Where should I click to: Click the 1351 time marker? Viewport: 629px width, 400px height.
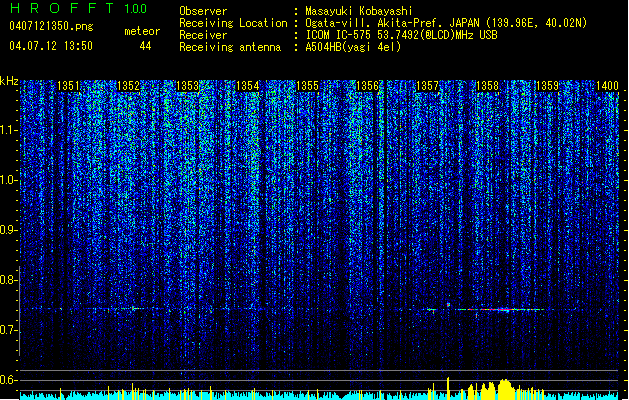pos(69,86)
